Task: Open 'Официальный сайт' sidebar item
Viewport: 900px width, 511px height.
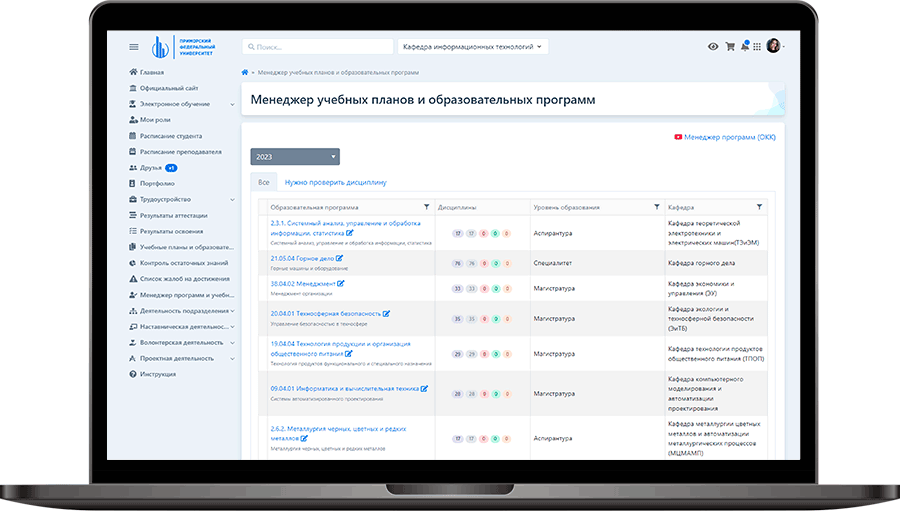Action: [164, 88]
